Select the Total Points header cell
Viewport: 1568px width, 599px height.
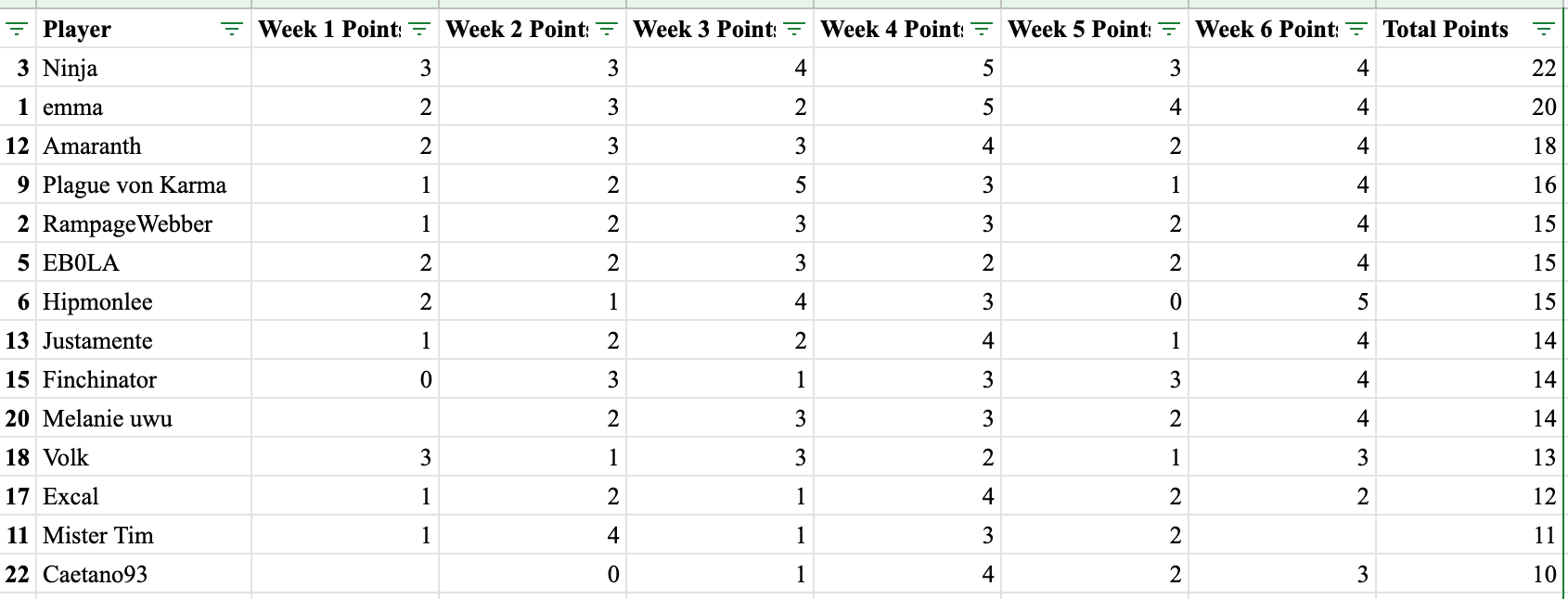pyautogui.click(x=1470, y=29)
